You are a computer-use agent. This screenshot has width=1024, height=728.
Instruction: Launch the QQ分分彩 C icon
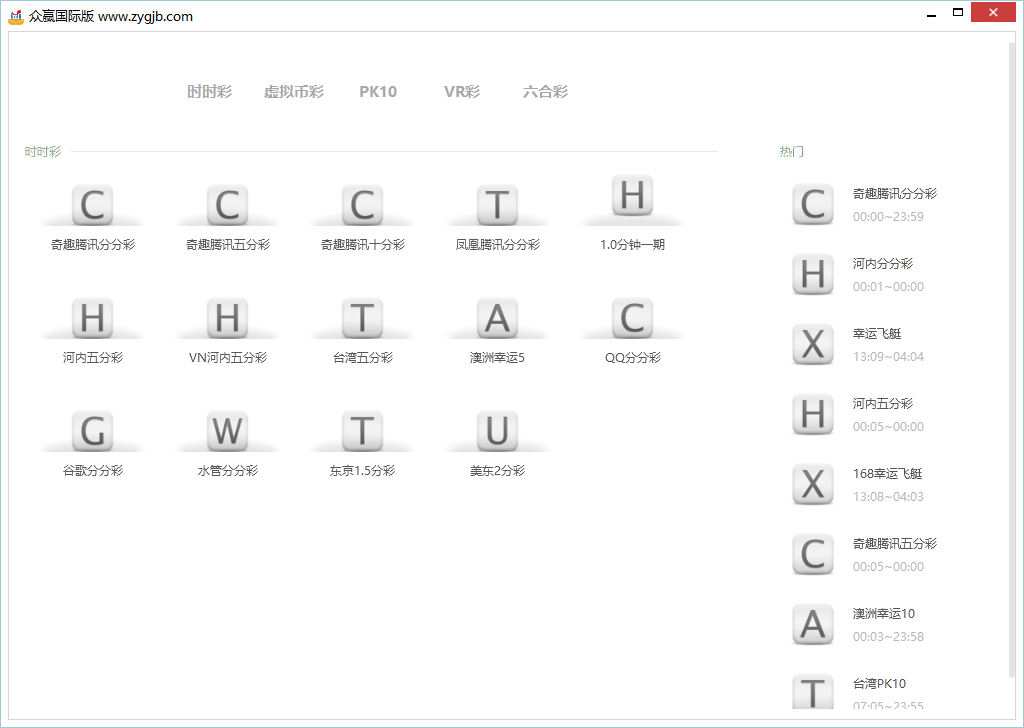tap(632, 318)
